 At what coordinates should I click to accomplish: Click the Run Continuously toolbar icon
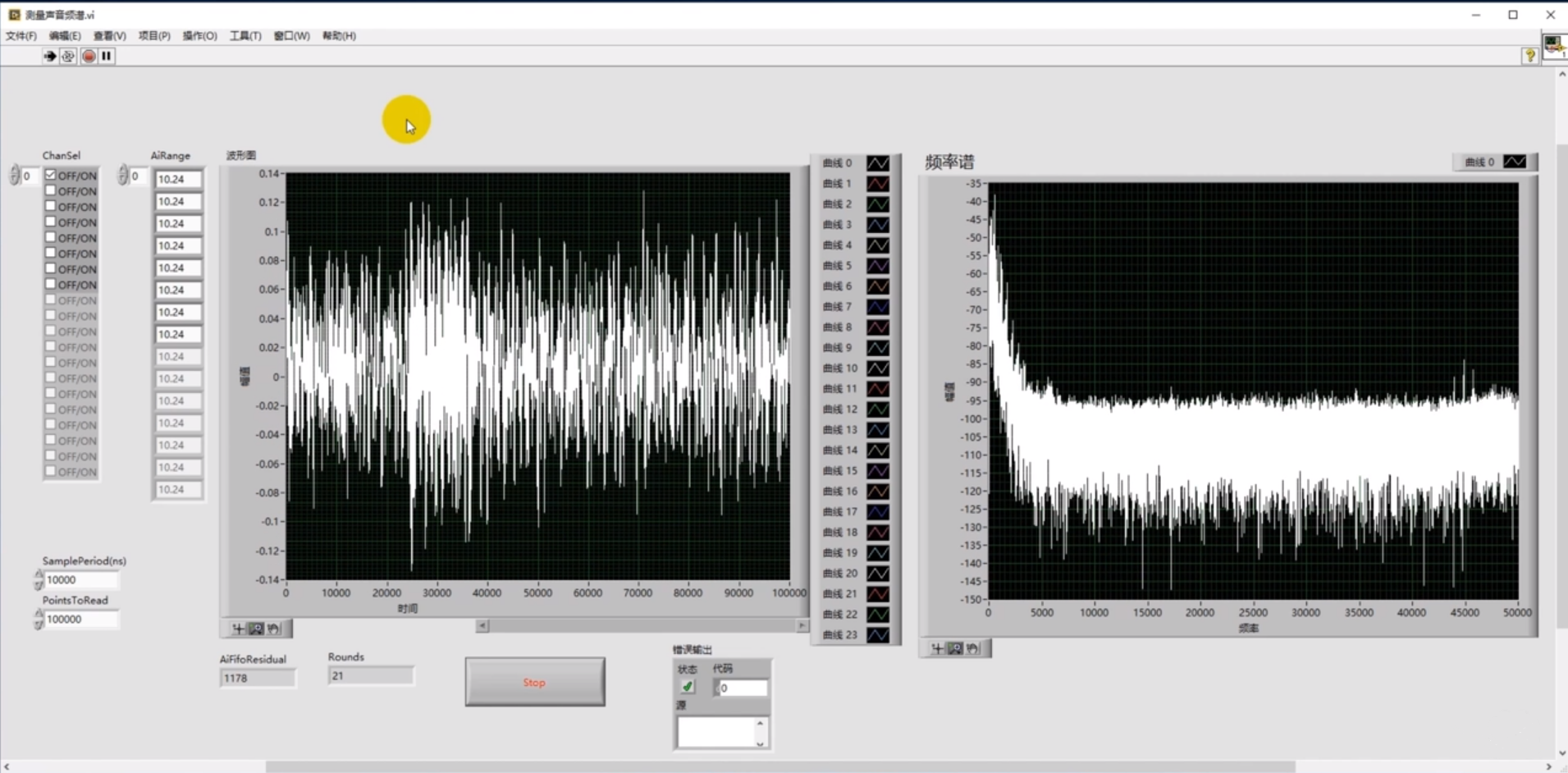coord(68,56)
